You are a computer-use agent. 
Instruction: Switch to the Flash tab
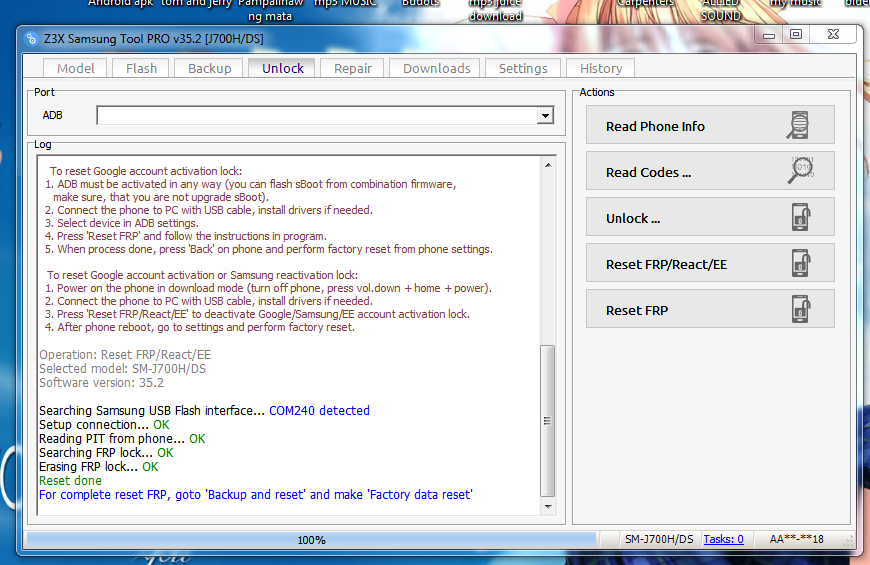click(x=141, y=68)
